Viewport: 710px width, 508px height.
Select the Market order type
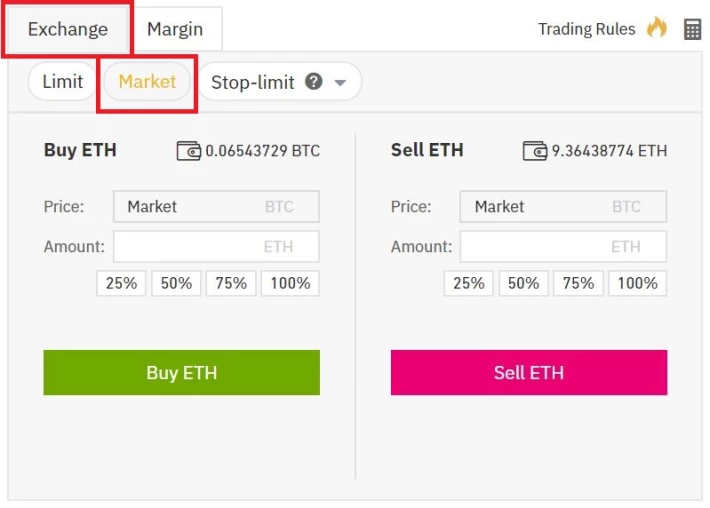pyautogui.click(x=147, y=81)
